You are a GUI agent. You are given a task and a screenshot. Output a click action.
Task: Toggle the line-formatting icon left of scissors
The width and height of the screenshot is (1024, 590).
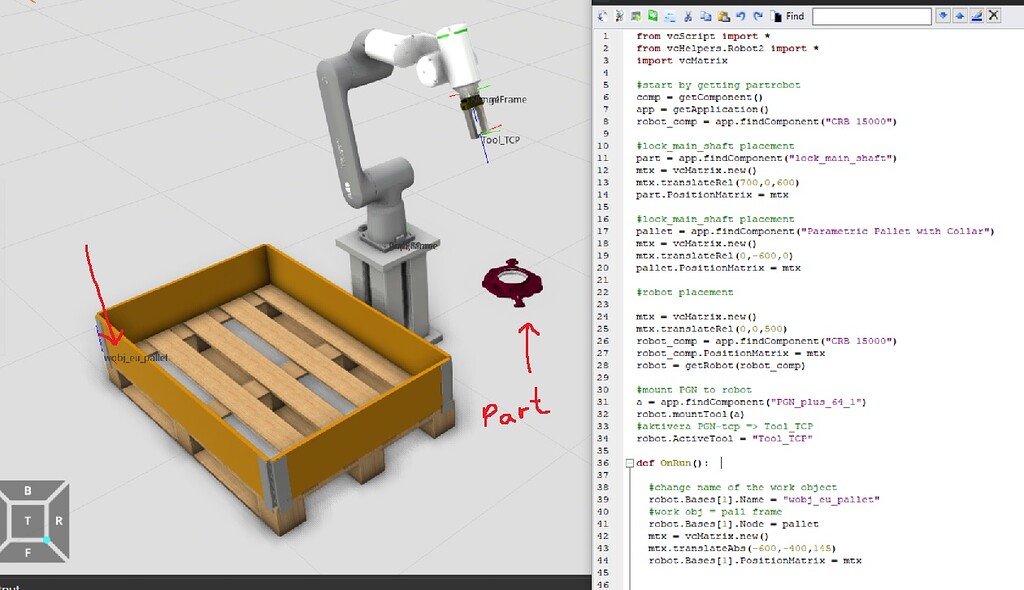pos(671,16)
